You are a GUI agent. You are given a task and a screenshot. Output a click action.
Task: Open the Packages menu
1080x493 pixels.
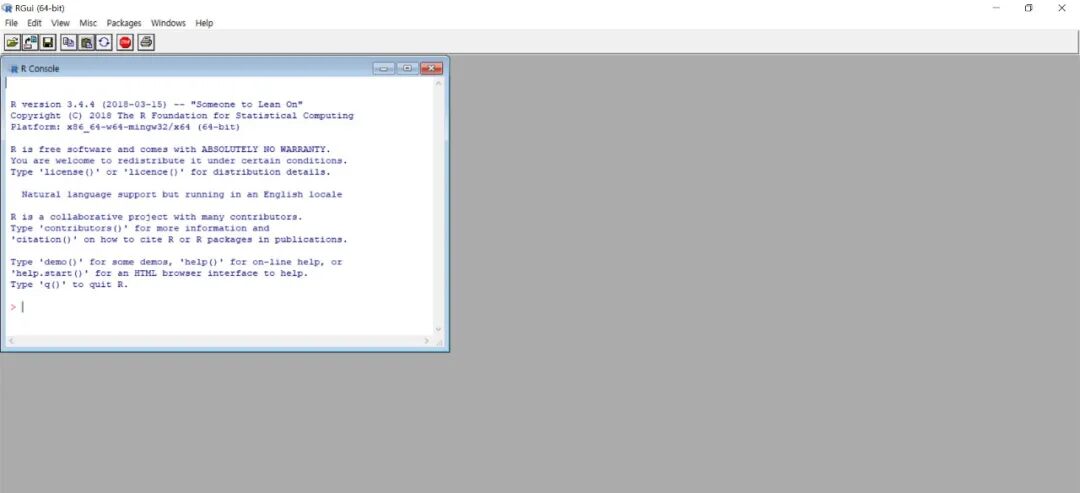point(124,23)
